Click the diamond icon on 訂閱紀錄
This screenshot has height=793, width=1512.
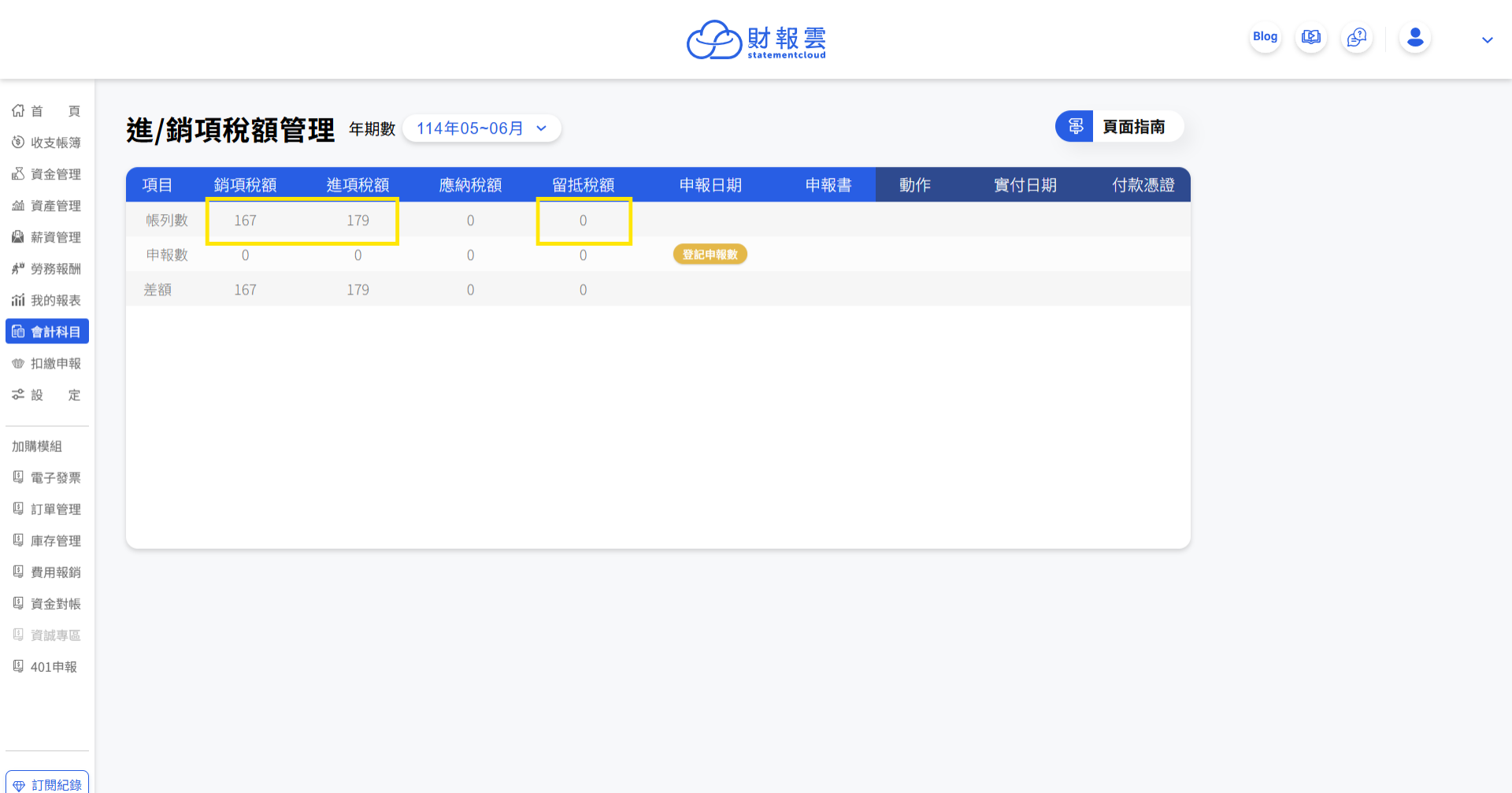(19, 785)
